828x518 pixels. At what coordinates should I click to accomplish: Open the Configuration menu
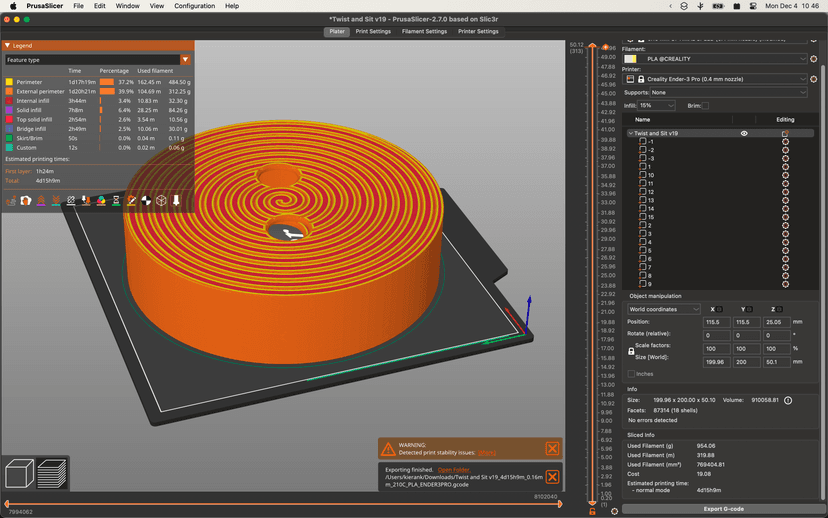[194, 6]
